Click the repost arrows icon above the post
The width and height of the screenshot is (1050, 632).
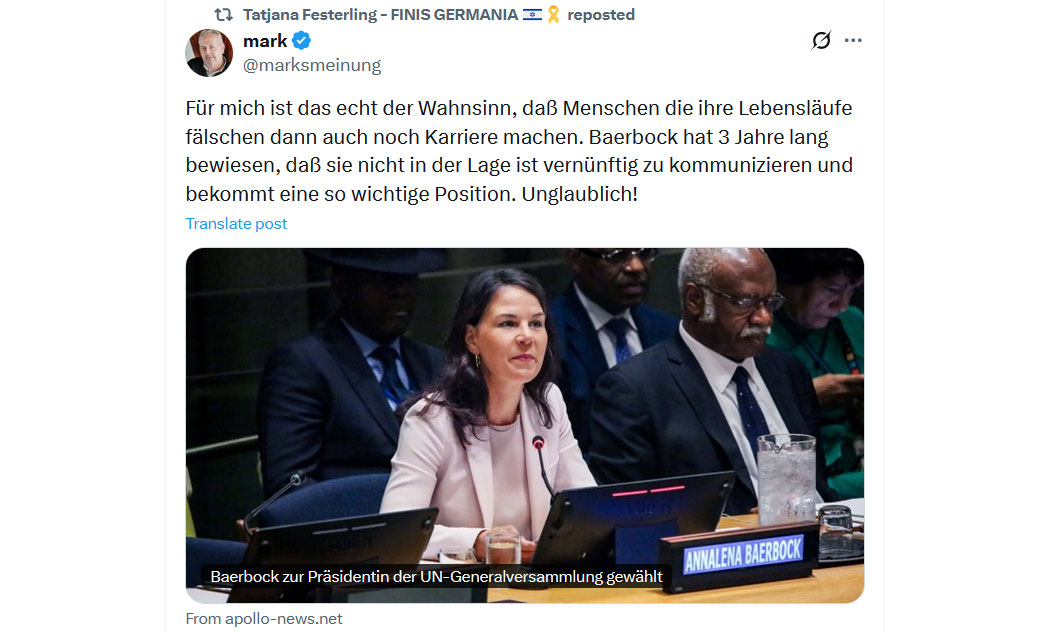[x=224, y=15]
